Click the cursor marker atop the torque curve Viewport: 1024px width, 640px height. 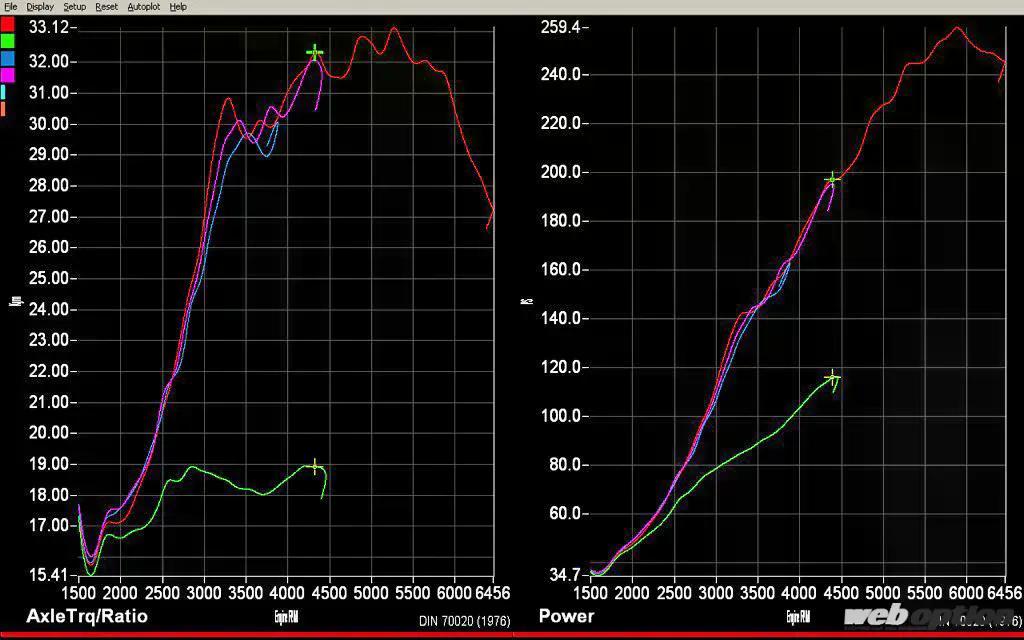click(315, 51)
